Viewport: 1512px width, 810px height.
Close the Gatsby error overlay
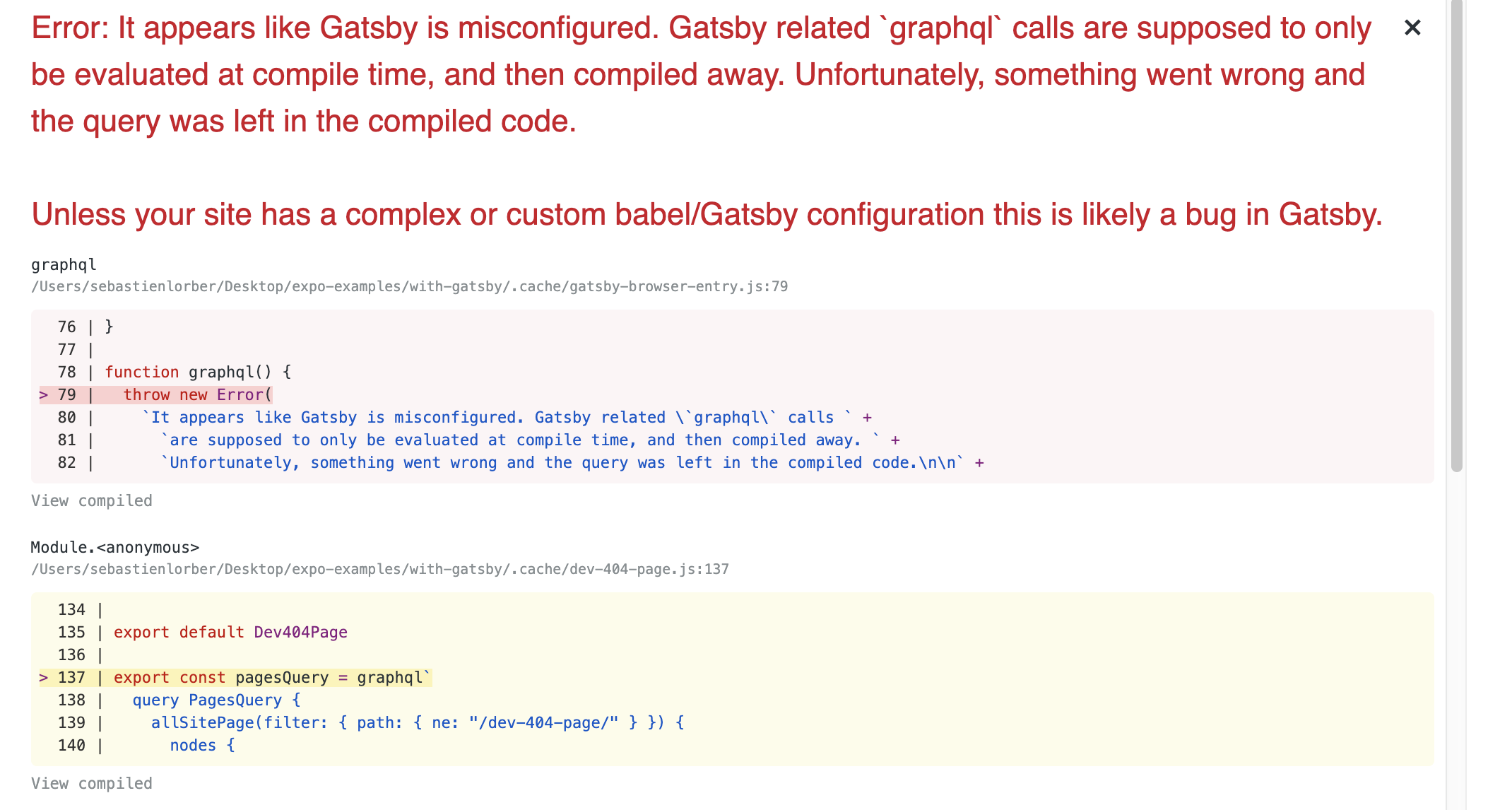tap(1412, 28)
